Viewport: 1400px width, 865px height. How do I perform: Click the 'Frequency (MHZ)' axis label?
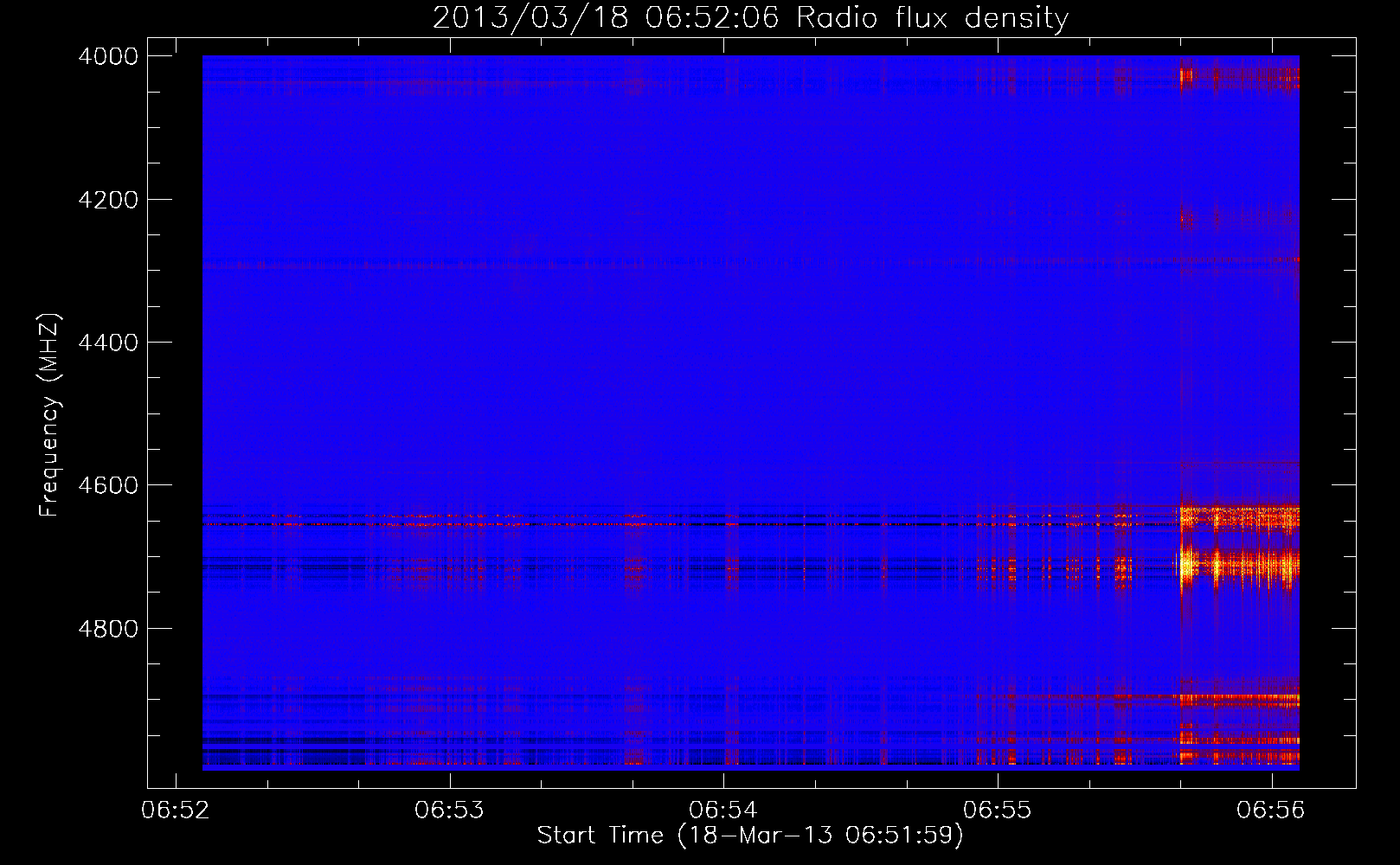point(50,415)
